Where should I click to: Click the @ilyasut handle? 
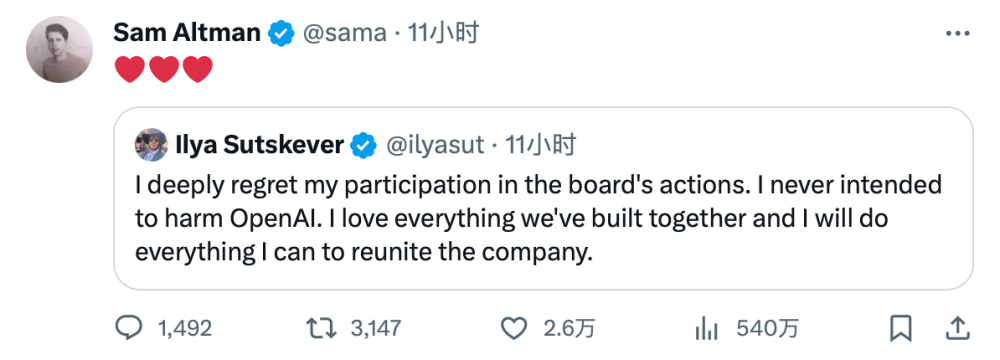[435, 146]
